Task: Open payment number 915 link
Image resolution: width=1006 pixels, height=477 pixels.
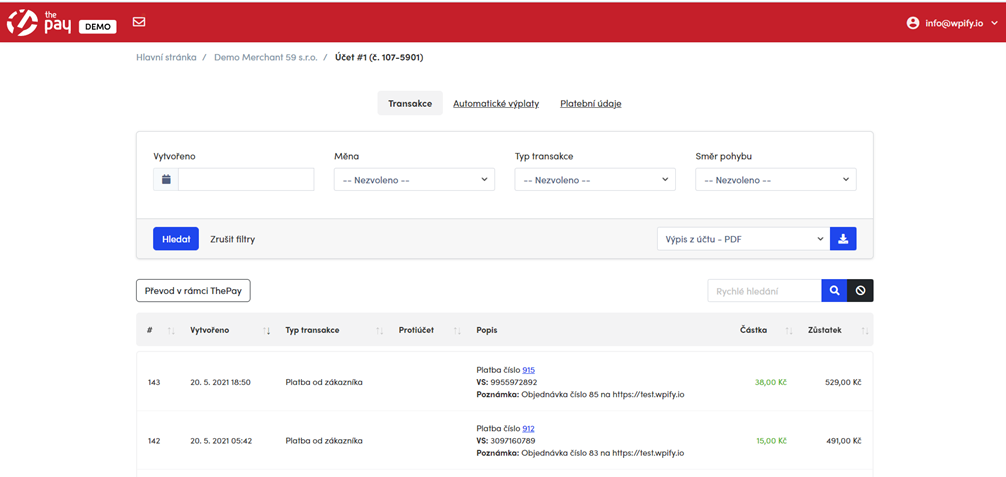Action: tap(528, 370)
